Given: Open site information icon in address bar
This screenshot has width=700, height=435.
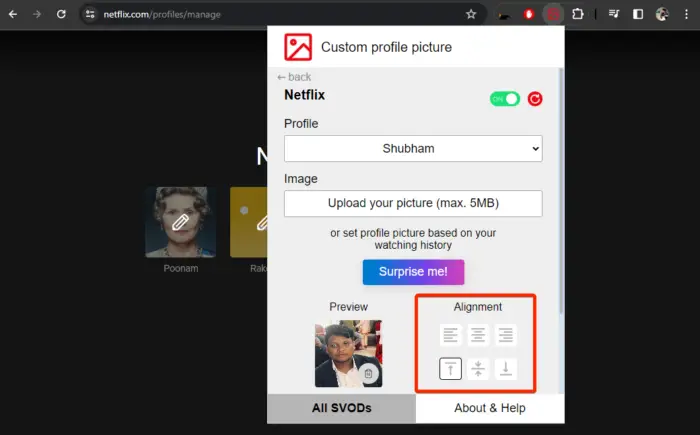Looking at the screenshot, I should 90,14.
